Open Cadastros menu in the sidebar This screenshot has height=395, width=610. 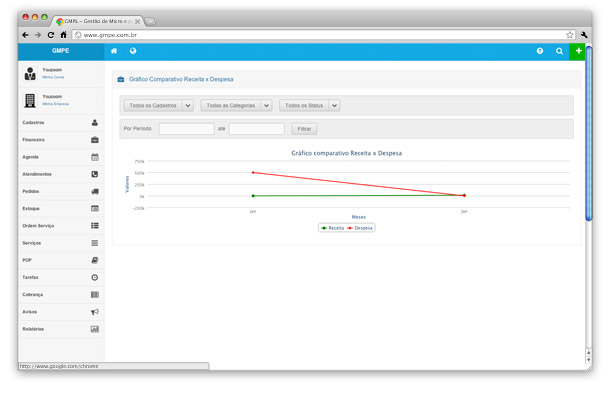point(61,123)
